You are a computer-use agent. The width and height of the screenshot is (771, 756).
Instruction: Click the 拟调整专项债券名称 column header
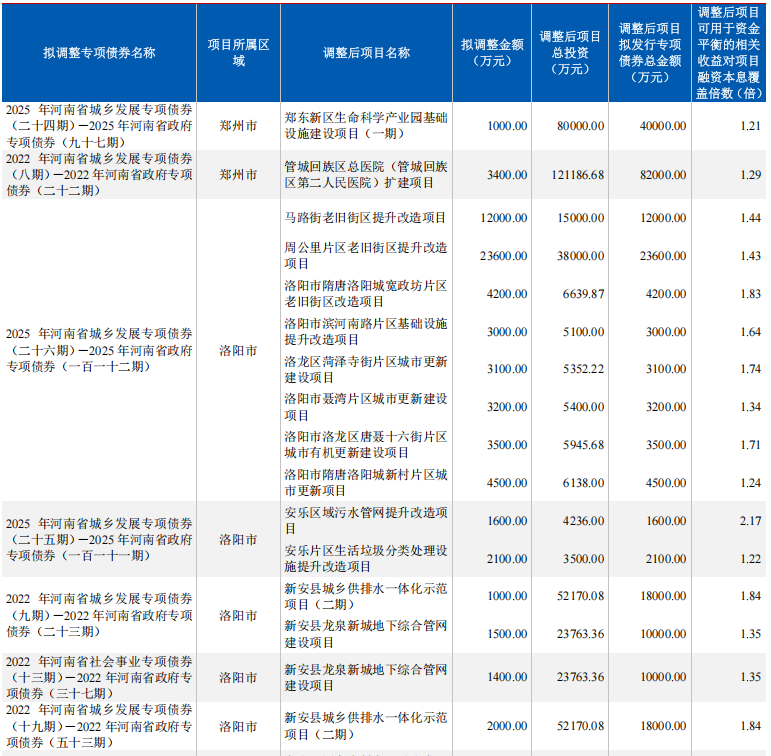coord(99,53)
